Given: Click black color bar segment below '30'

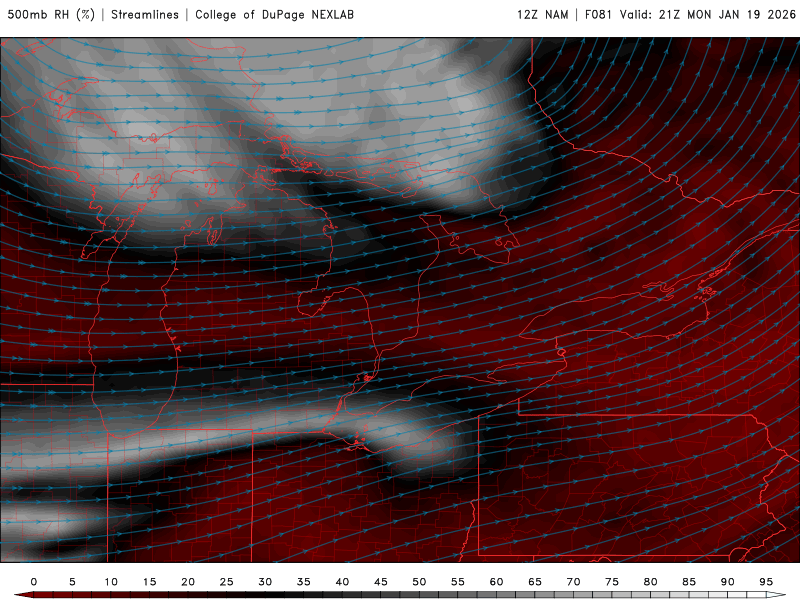Looking at the screenshot, I should 265,596.
